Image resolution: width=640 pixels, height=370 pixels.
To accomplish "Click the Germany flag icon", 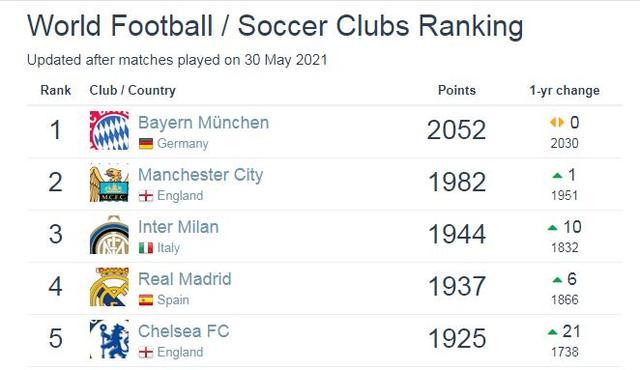I will [x=146, y=144].
